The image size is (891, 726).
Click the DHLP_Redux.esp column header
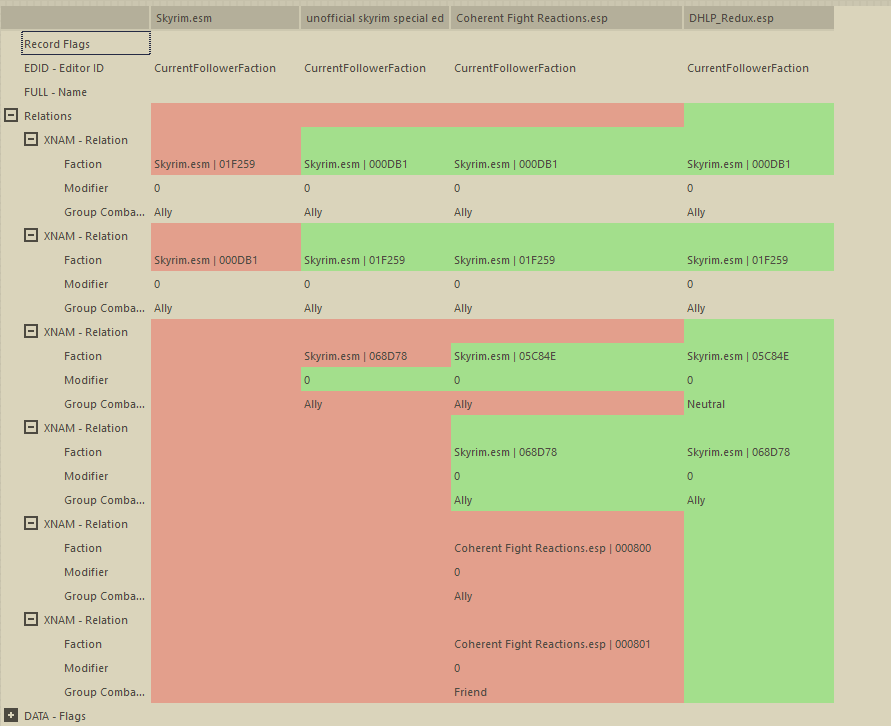758,18
